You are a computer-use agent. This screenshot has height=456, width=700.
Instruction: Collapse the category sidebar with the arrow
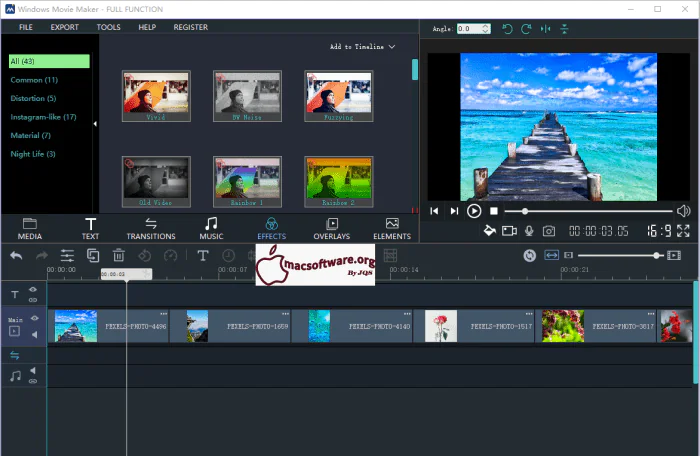coord(95,124)
